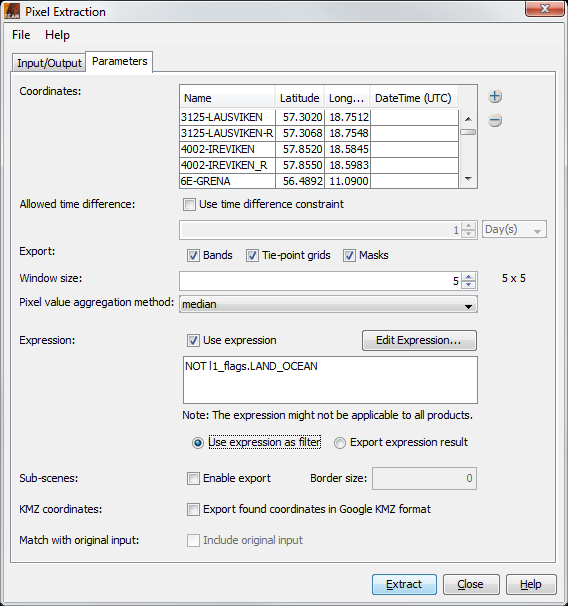Click the Edit Expression button
This screenshot has height=606, width=568.
point(419,340)
